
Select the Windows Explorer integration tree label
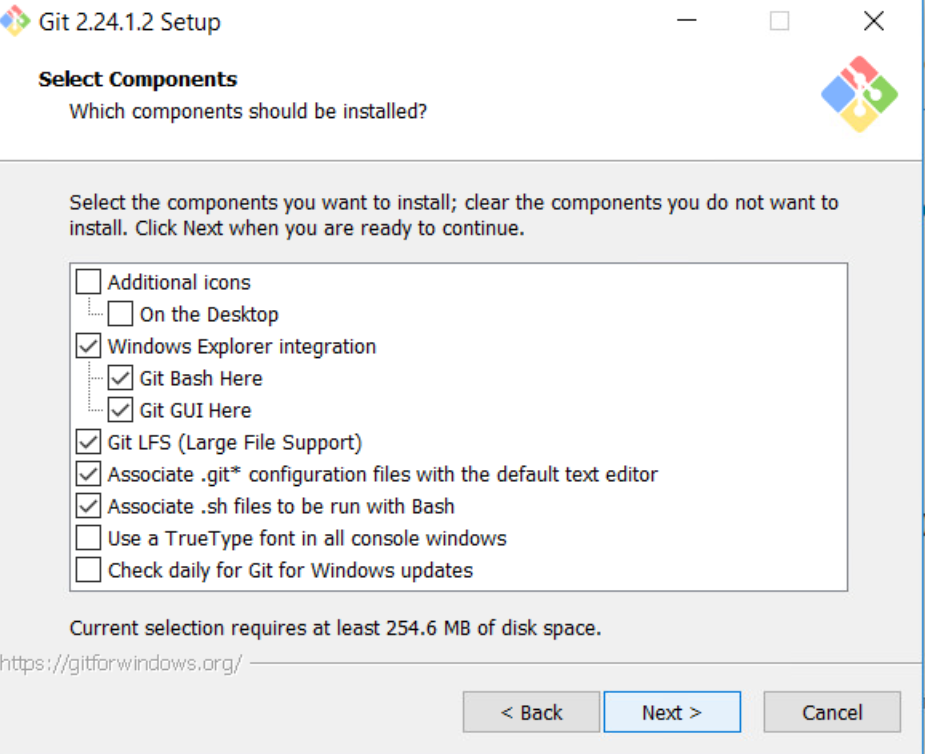click(242, 346)
